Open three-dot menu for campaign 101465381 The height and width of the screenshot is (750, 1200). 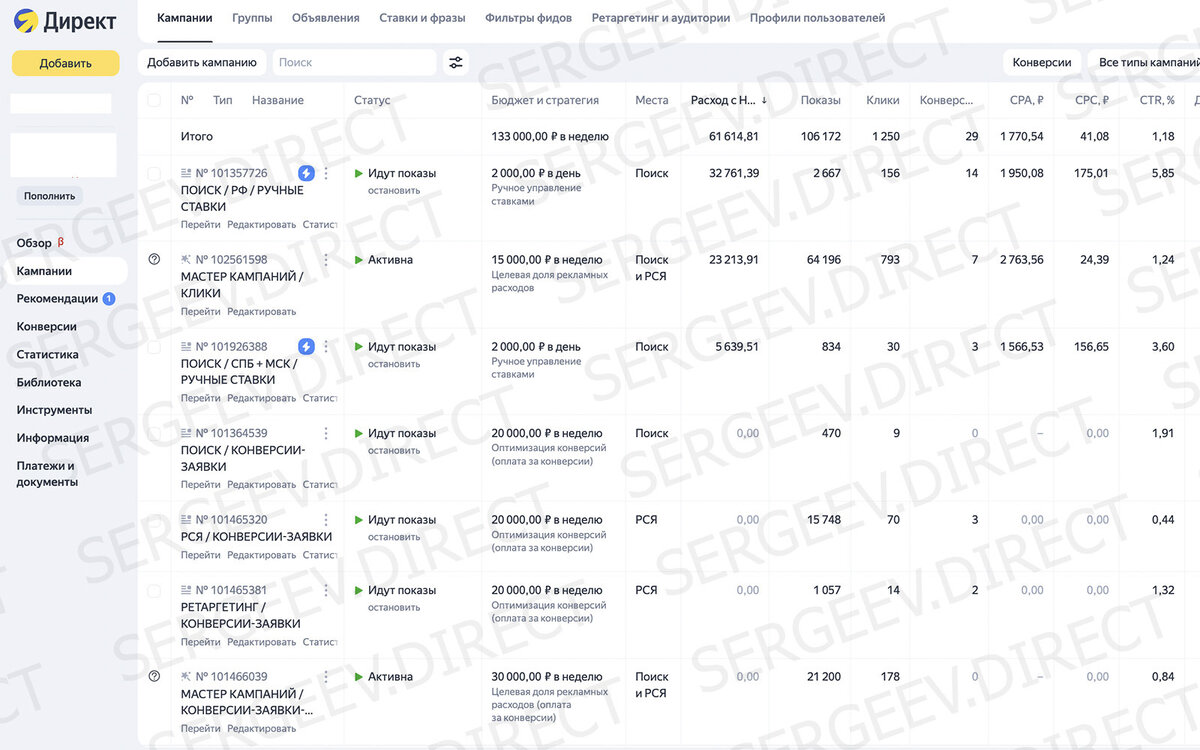326,590
